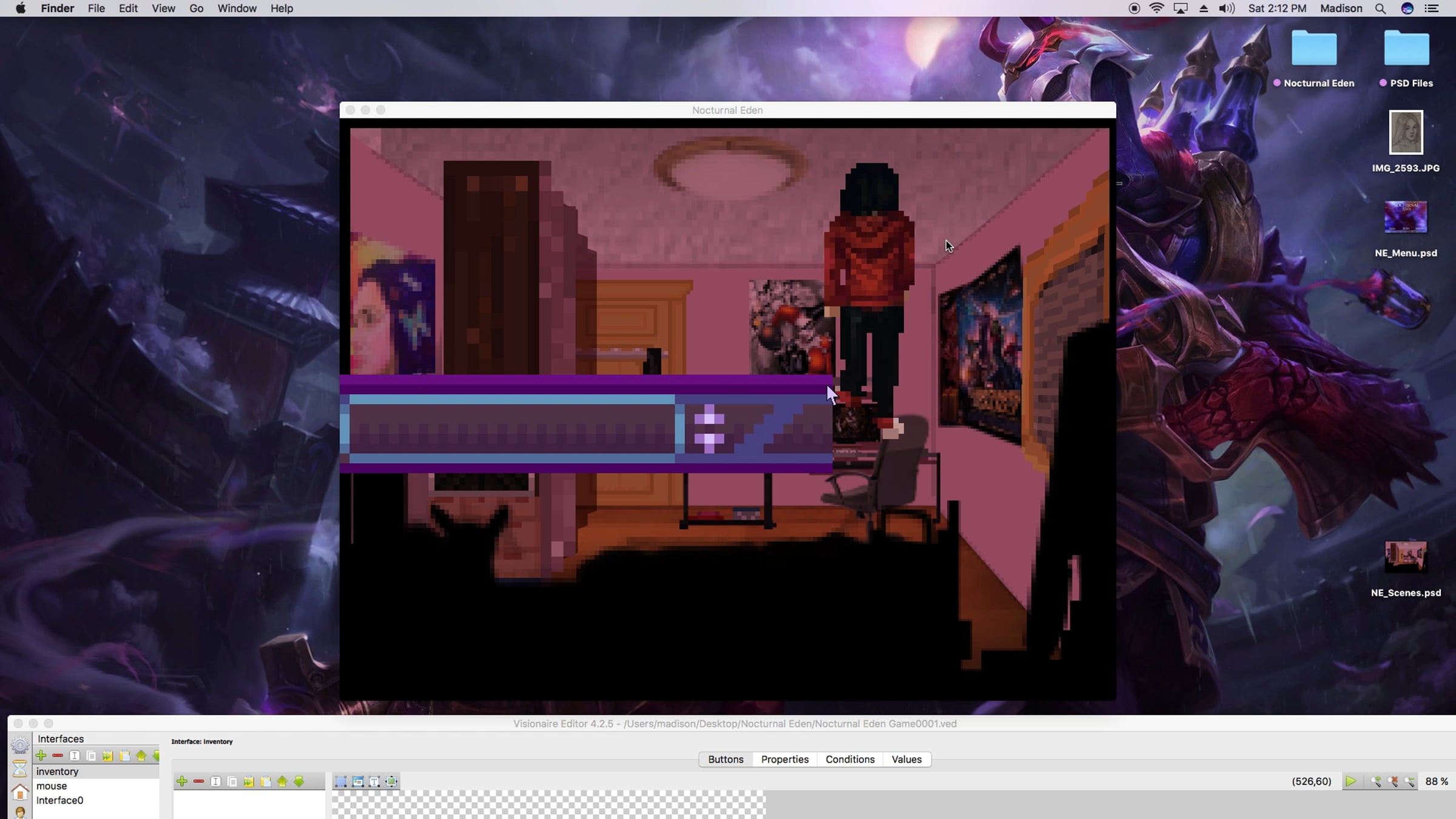
Task: Add a new interface in the Interfaces panel
Action: pyautogui.click(x=41, y=755)
